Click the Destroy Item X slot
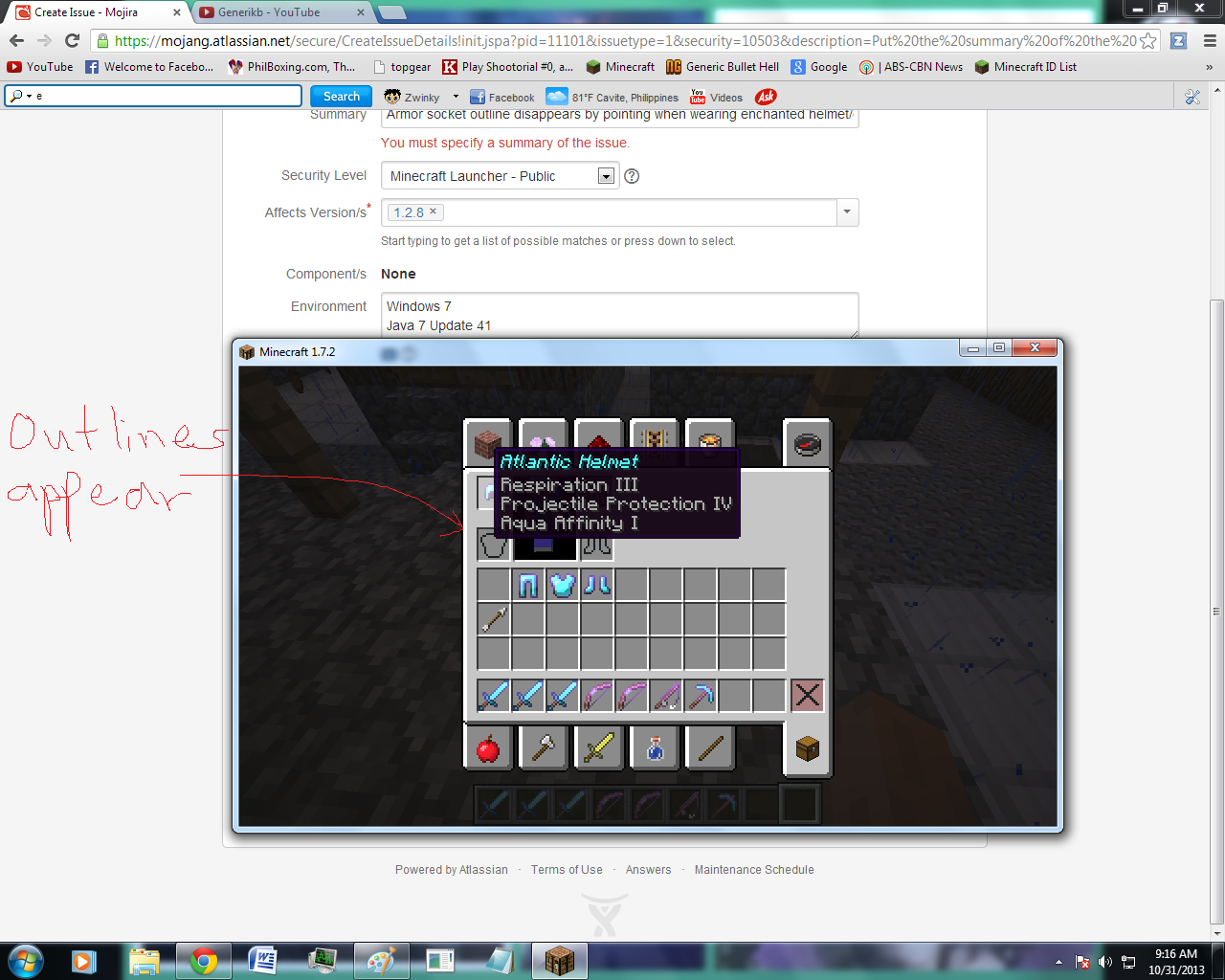Viewport: 1225px width, 980px height. pyautogui.click(x=807, y=696)
